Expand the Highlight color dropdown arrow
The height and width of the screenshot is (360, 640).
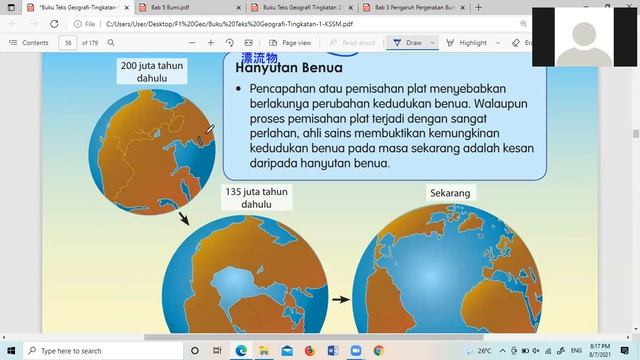click(498, 42)
